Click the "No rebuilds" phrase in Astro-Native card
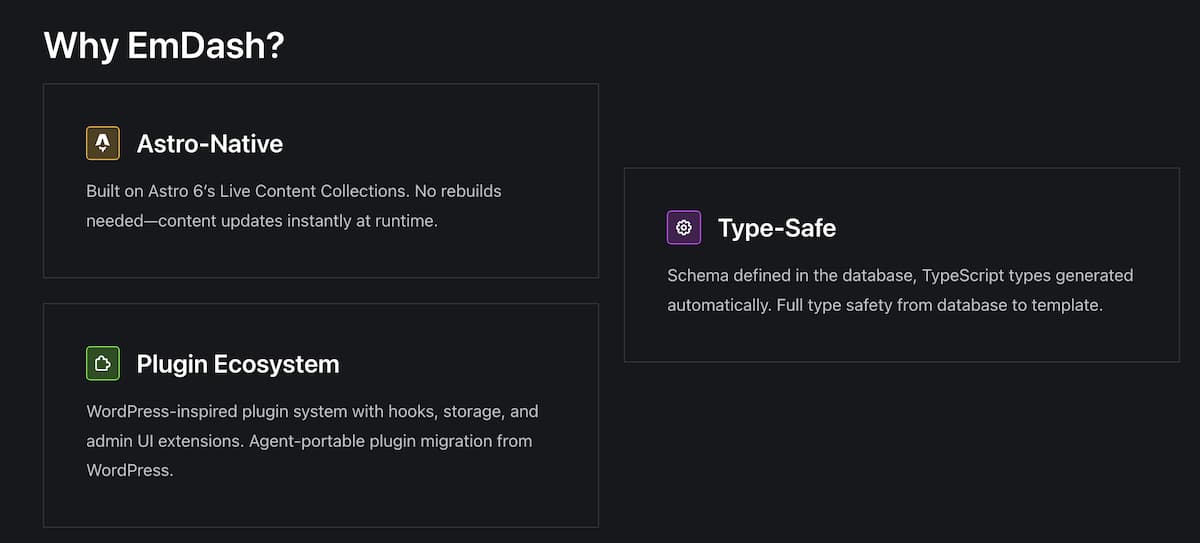This screenshot has height=543, width=1200. click(459, 191)
